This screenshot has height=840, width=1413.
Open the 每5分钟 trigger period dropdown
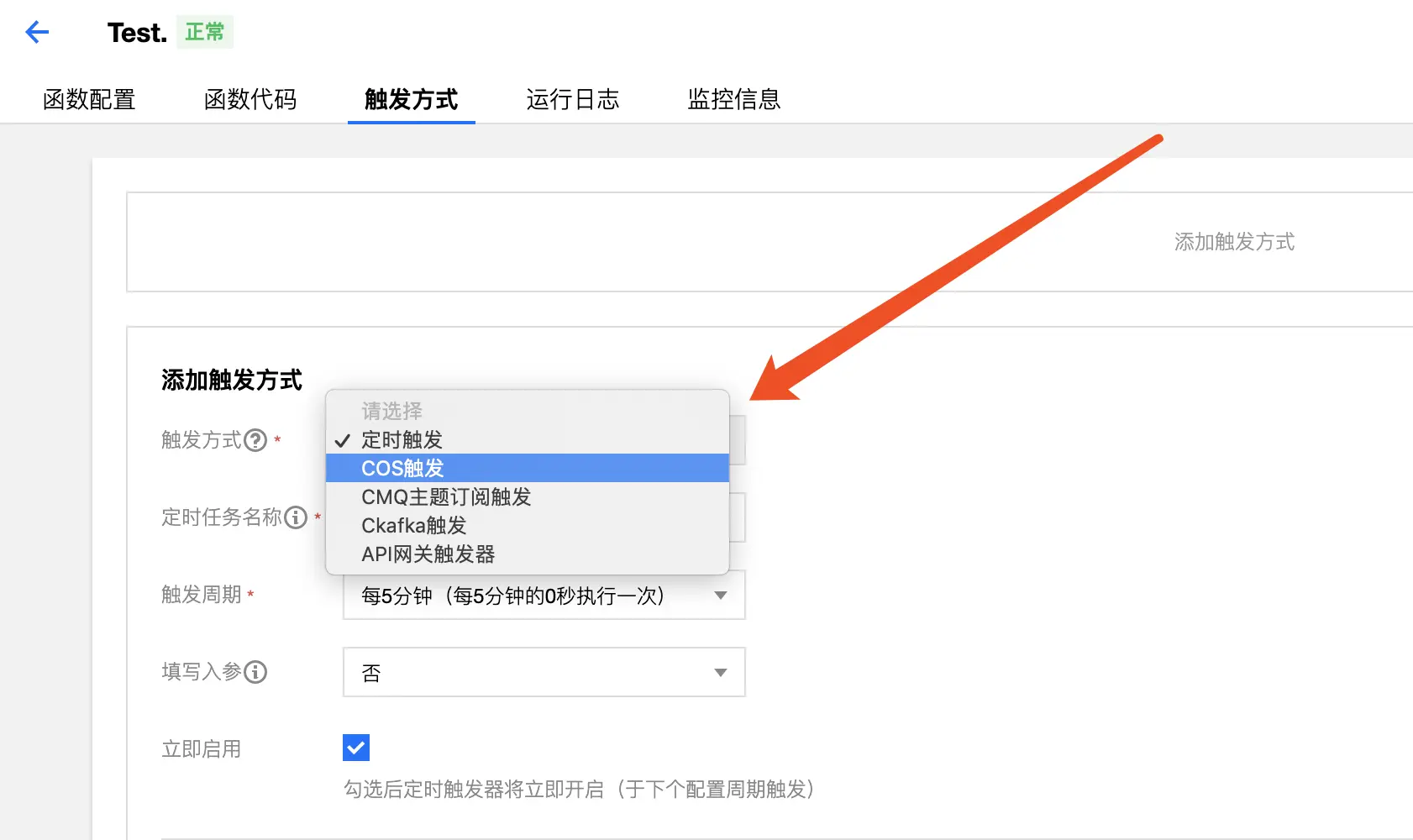tap(544, 595)
